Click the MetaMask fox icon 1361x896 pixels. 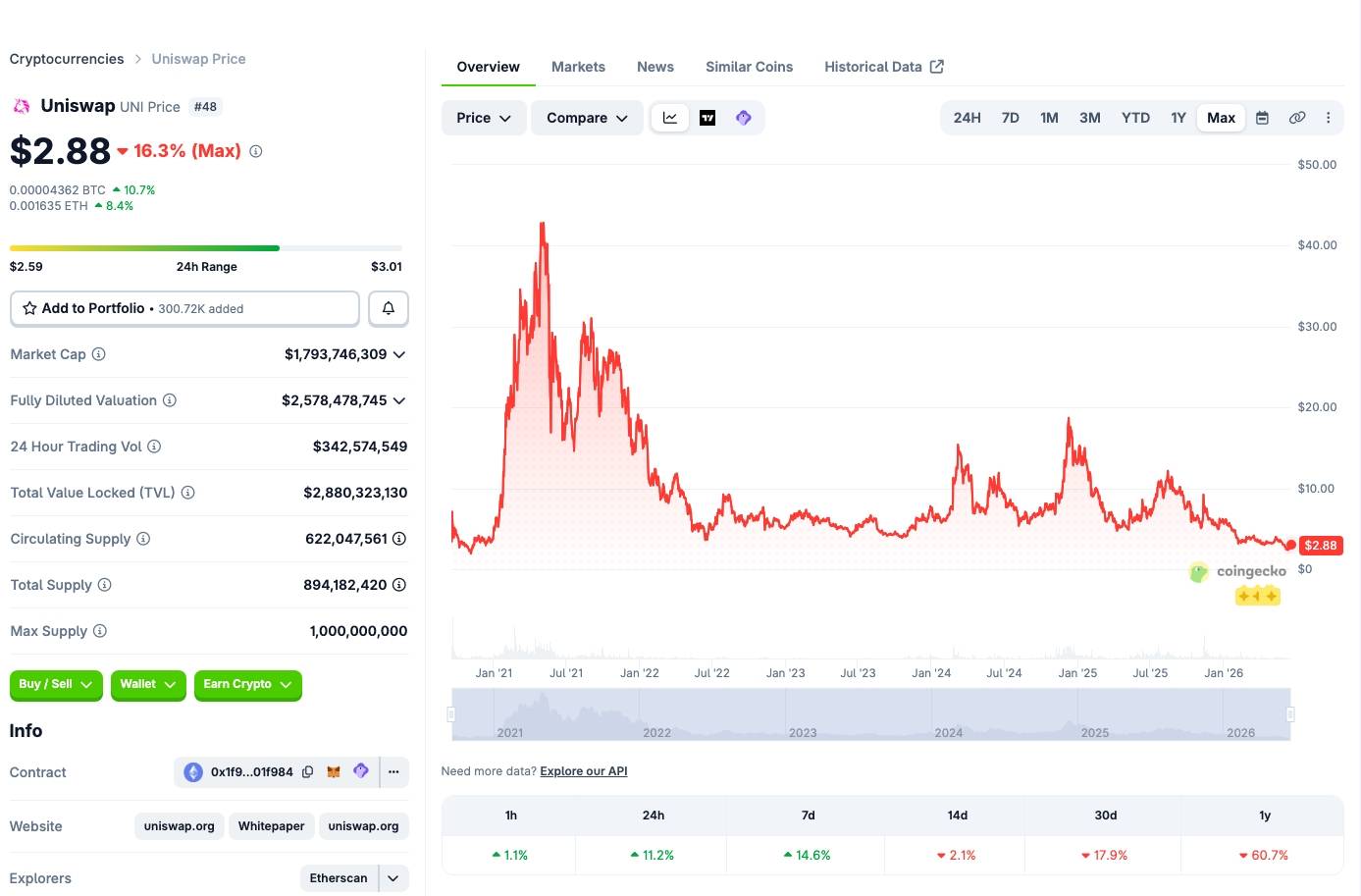[334, 772]
